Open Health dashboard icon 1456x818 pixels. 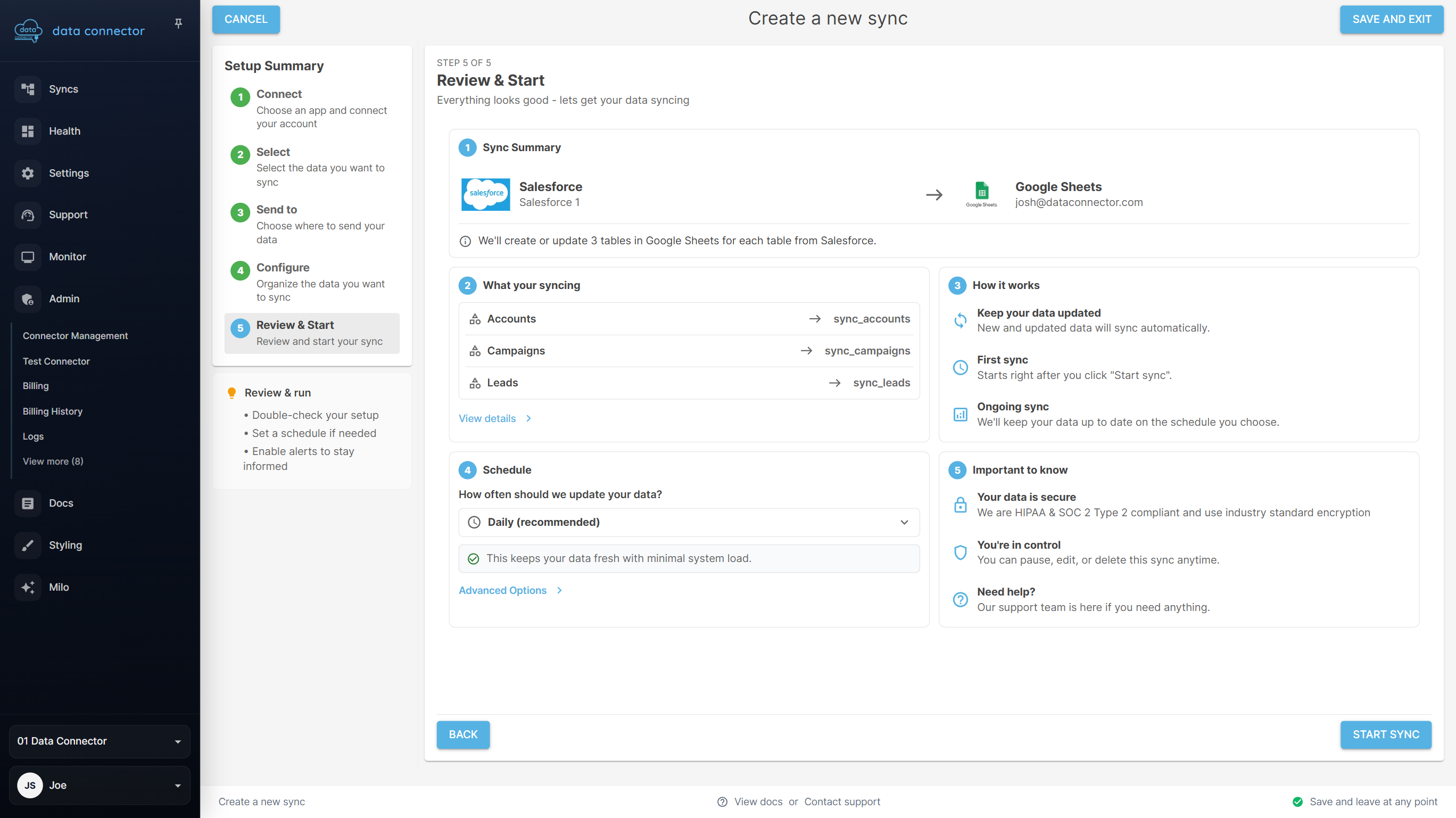[28, 131]
